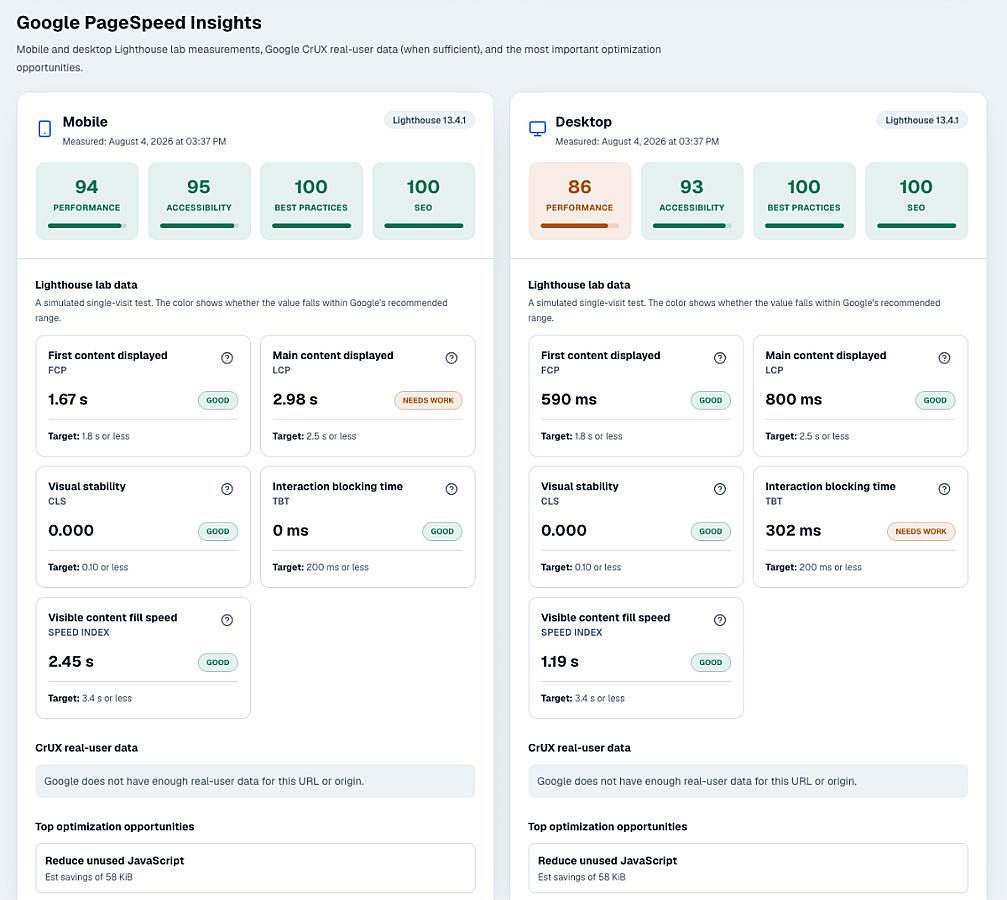Click Desktop Lighthouse 13.4.1 version badge

pyautogui.click(x=922, y=120)
